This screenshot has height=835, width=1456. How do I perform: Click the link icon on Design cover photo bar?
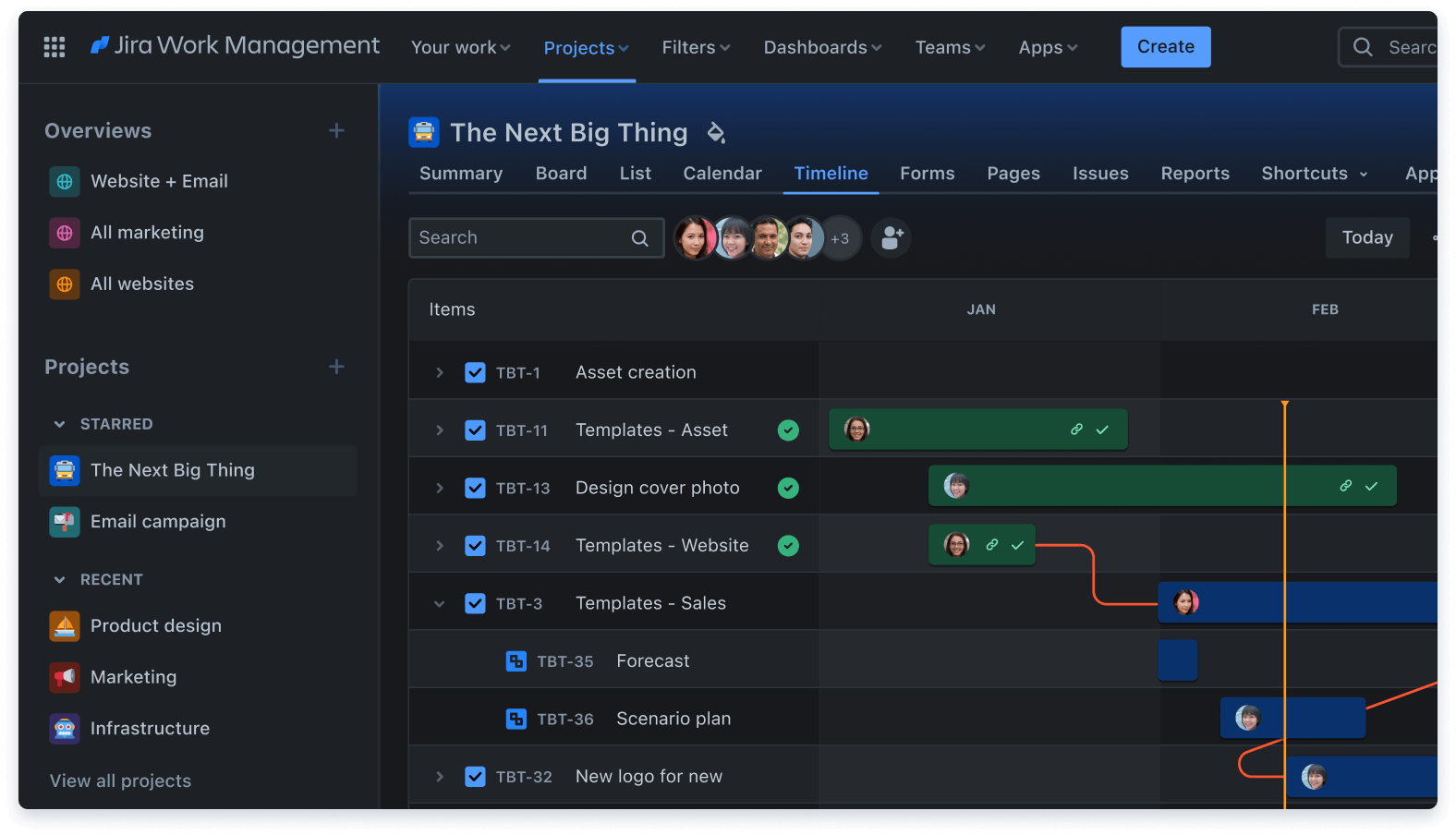[x=1346, y=486]
